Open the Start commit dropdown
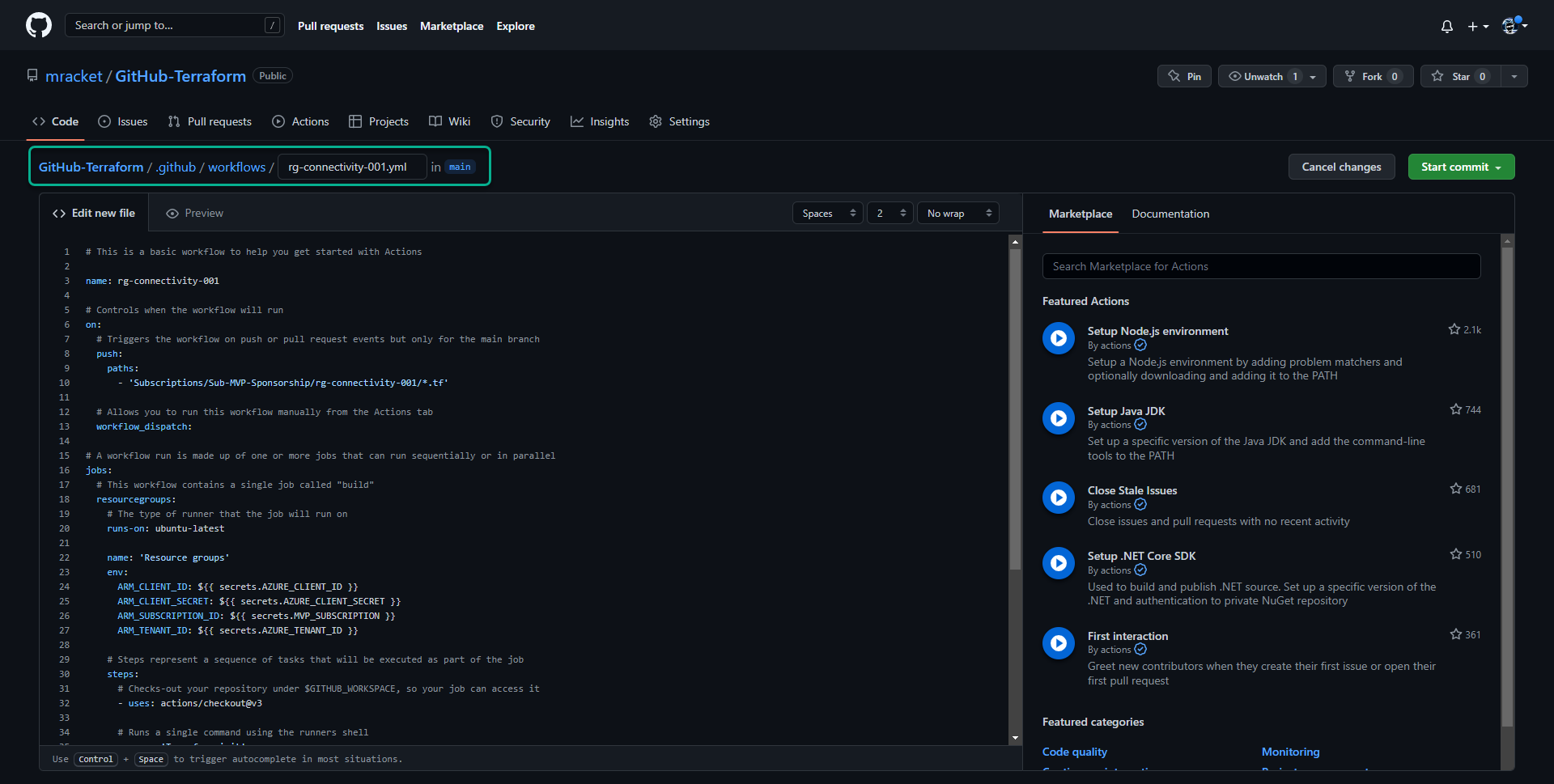 tap(1461, 167)
